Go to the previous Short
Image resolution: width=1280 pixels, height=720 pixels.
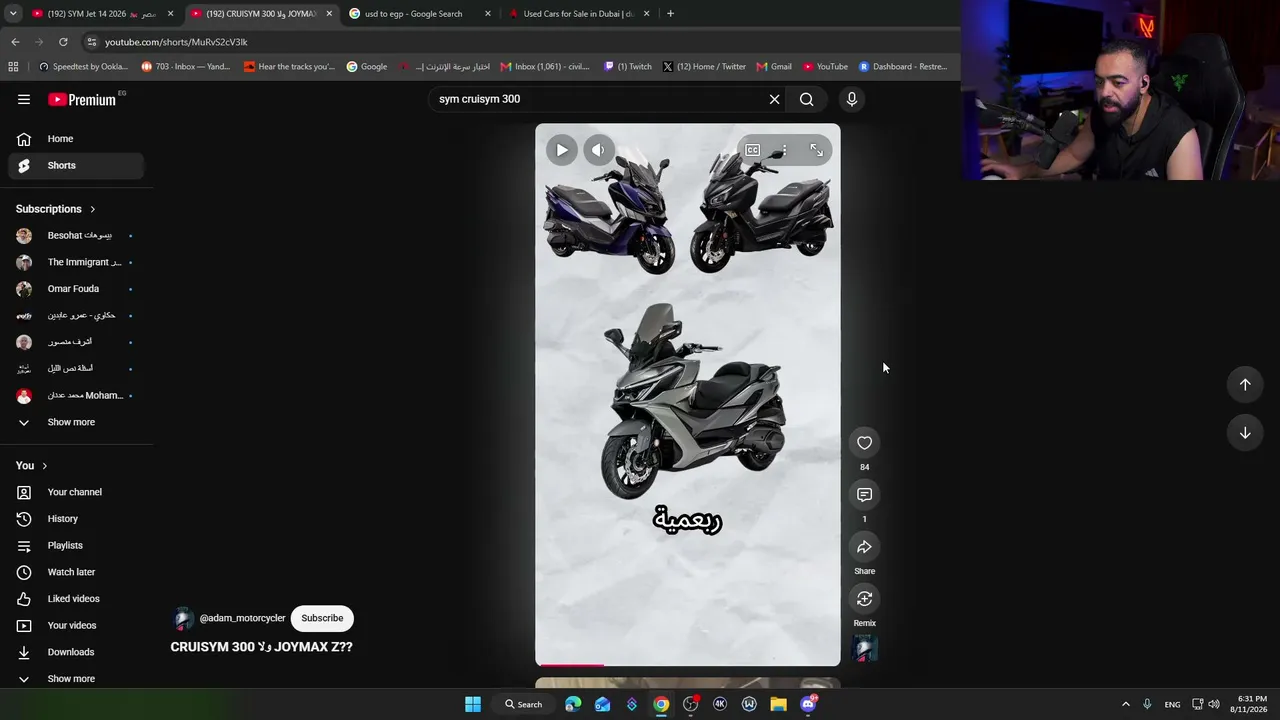[1245, 385]
